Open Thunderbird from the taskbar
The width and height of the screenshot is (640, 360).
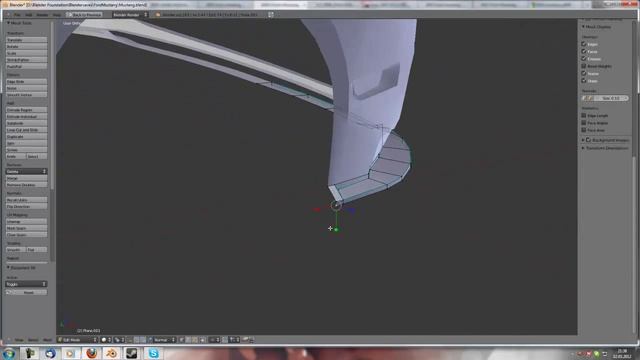[x=50, y=353]
